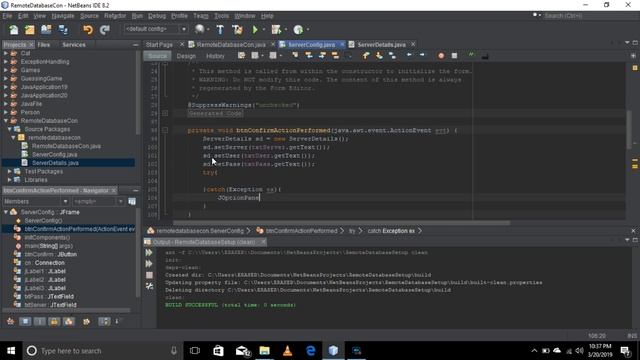Click the Profile Project icon
The height and width of the screenshot is (360, 640).
click(298, 29)
